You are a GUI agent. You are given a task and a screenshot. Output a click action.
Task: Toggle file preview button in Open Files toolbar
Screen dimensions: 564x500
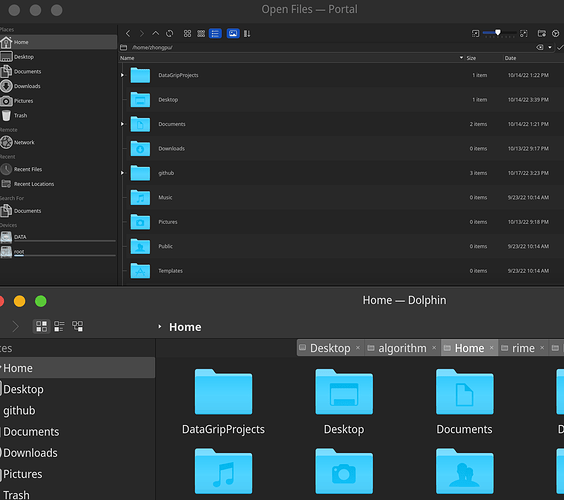coord(233,33)
